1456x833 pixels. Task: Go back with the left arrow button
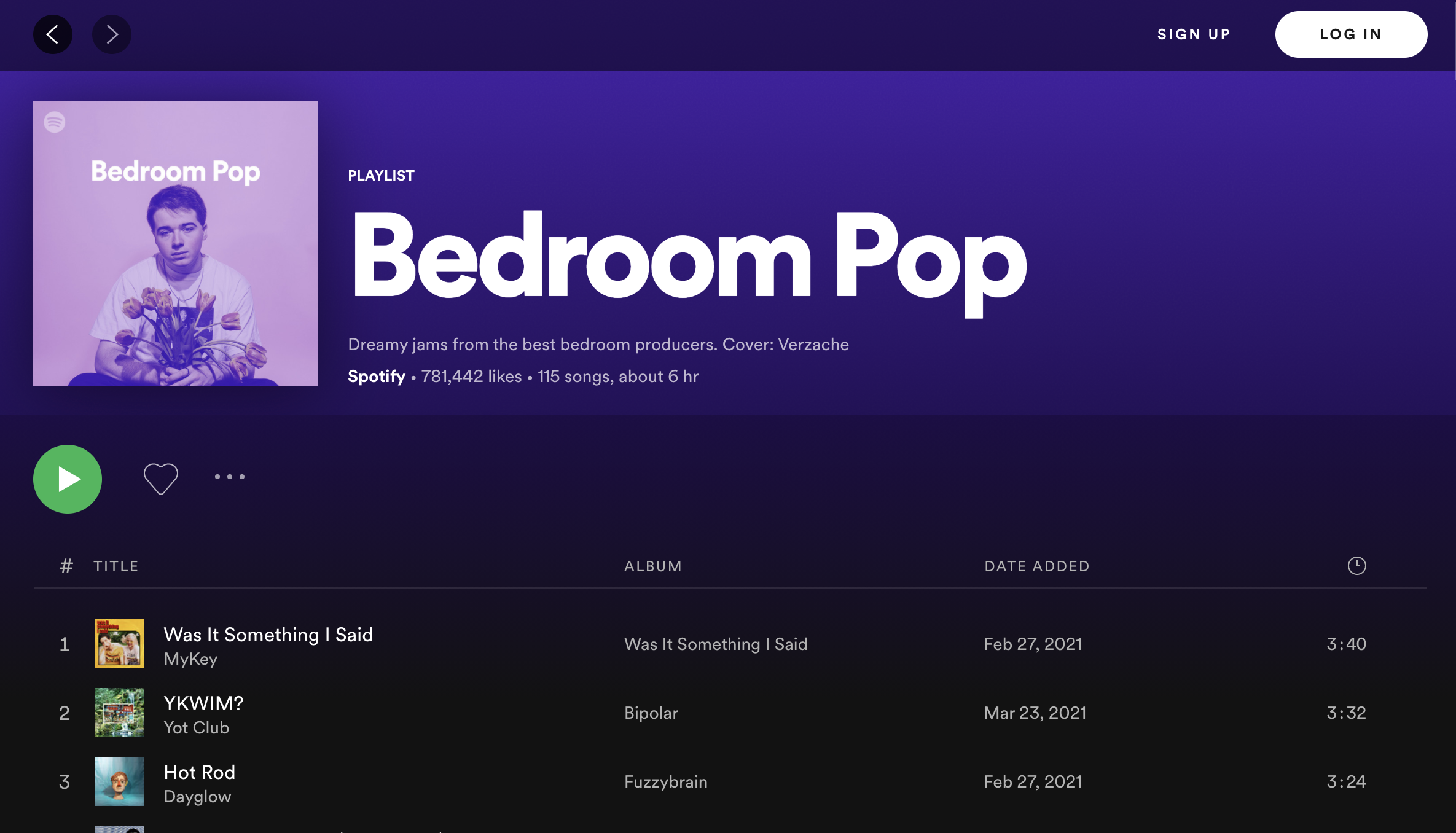pyautogui.click(x=53, y=34)
